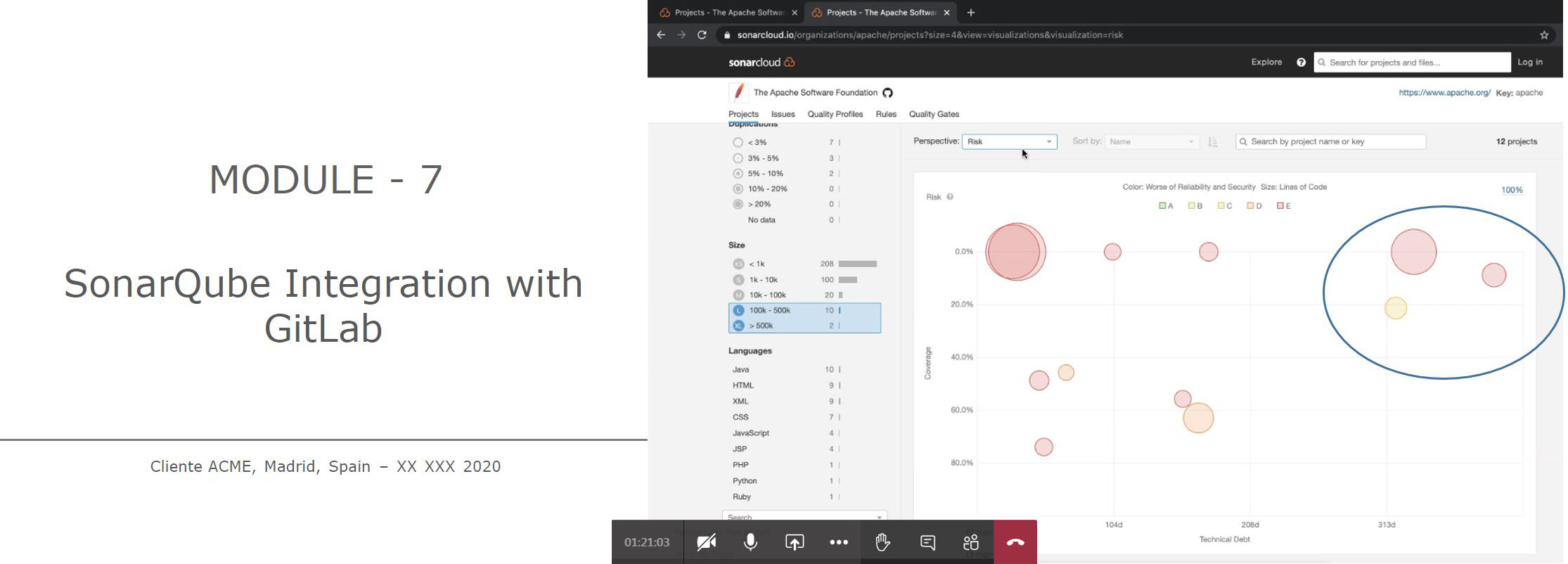The width and height of the screenshot is (1568, 564).
Task: Click the Apache feather logo
Action: 738,92
